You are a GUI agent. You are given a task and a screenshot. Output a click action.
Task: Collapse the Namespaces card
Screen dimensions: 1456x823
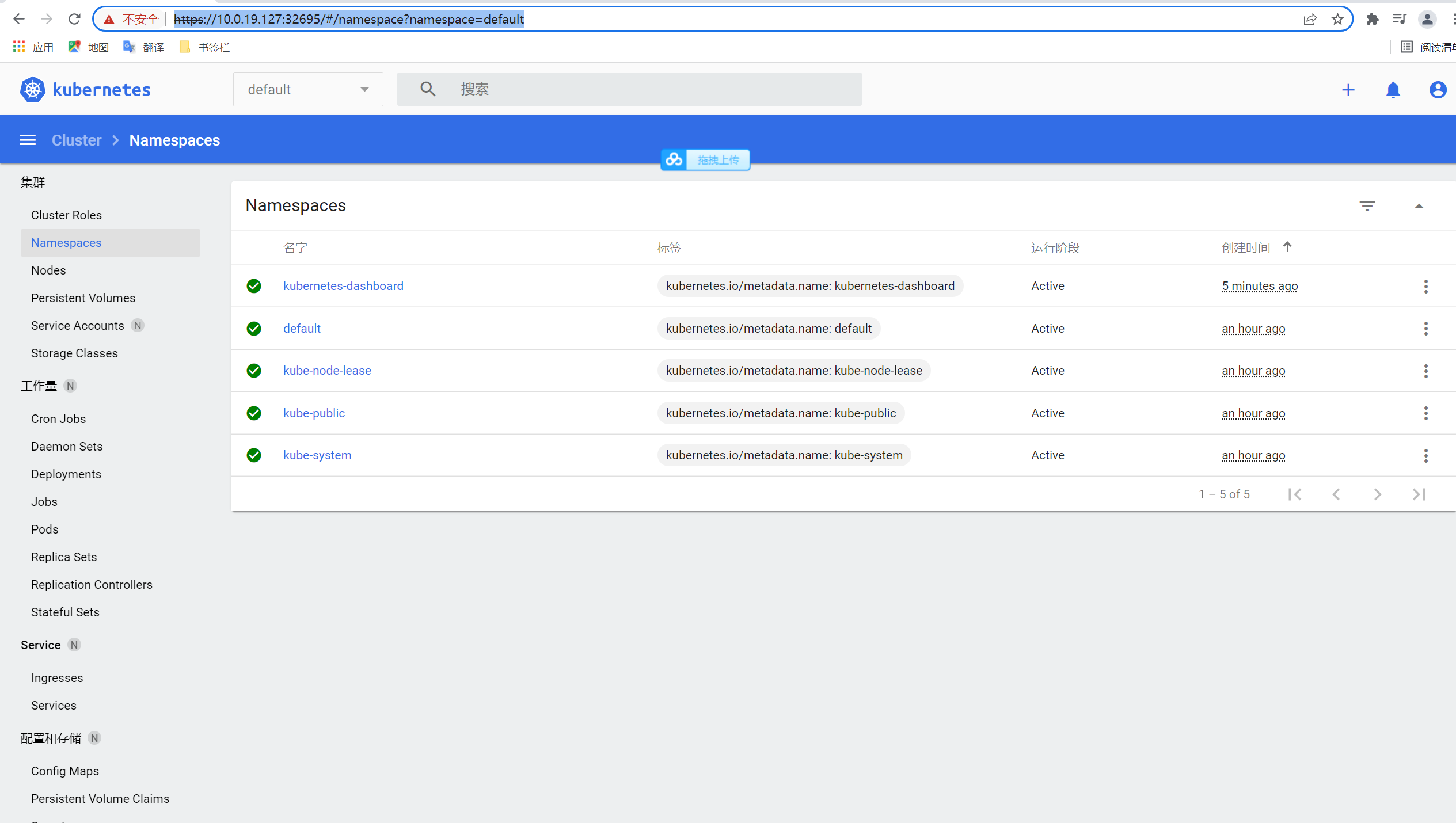1419,205
